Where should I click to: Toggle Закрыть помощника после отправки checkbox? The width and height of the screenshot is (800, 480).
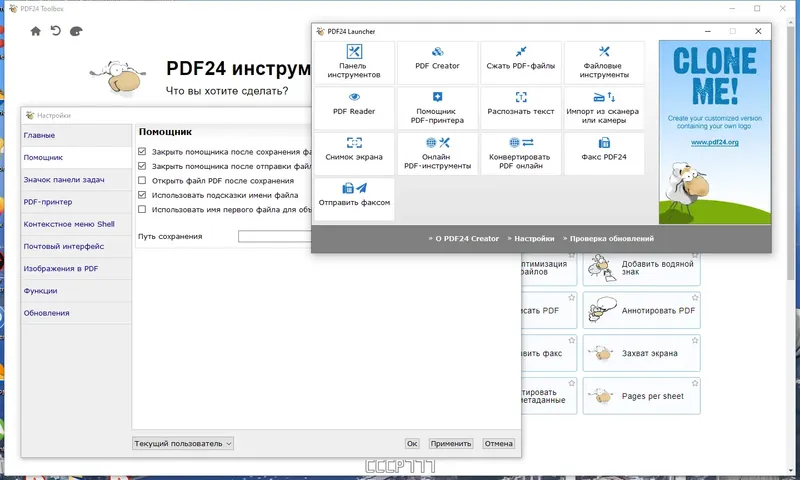(142, 166)
